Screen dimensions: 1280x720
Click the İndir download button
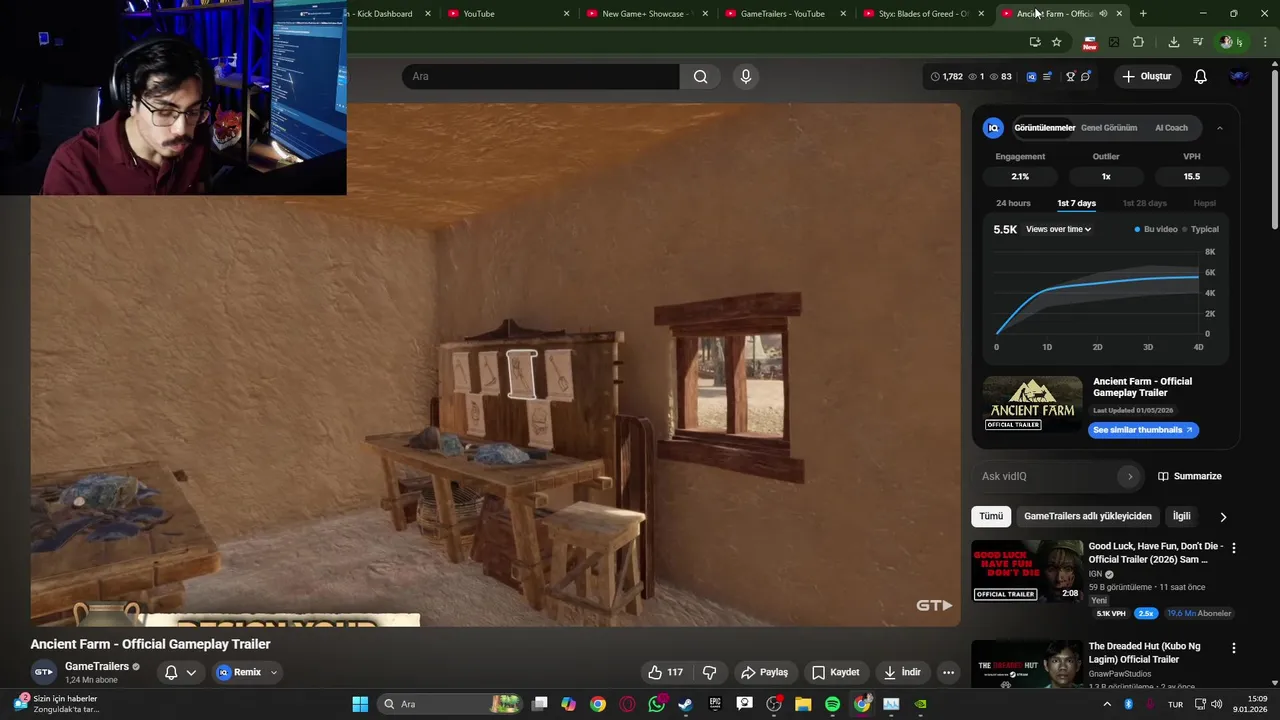click(x=902, y=672)
